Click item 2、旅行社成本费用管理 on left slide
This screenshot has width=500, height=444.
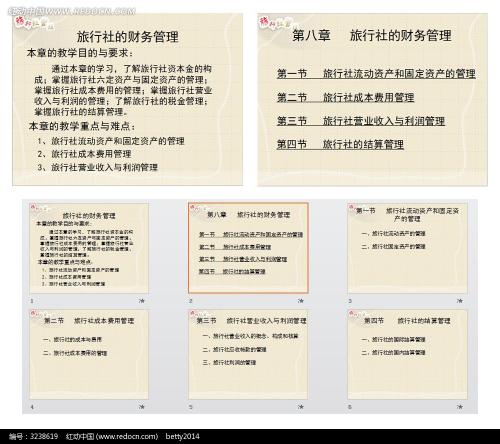[84, 154]
